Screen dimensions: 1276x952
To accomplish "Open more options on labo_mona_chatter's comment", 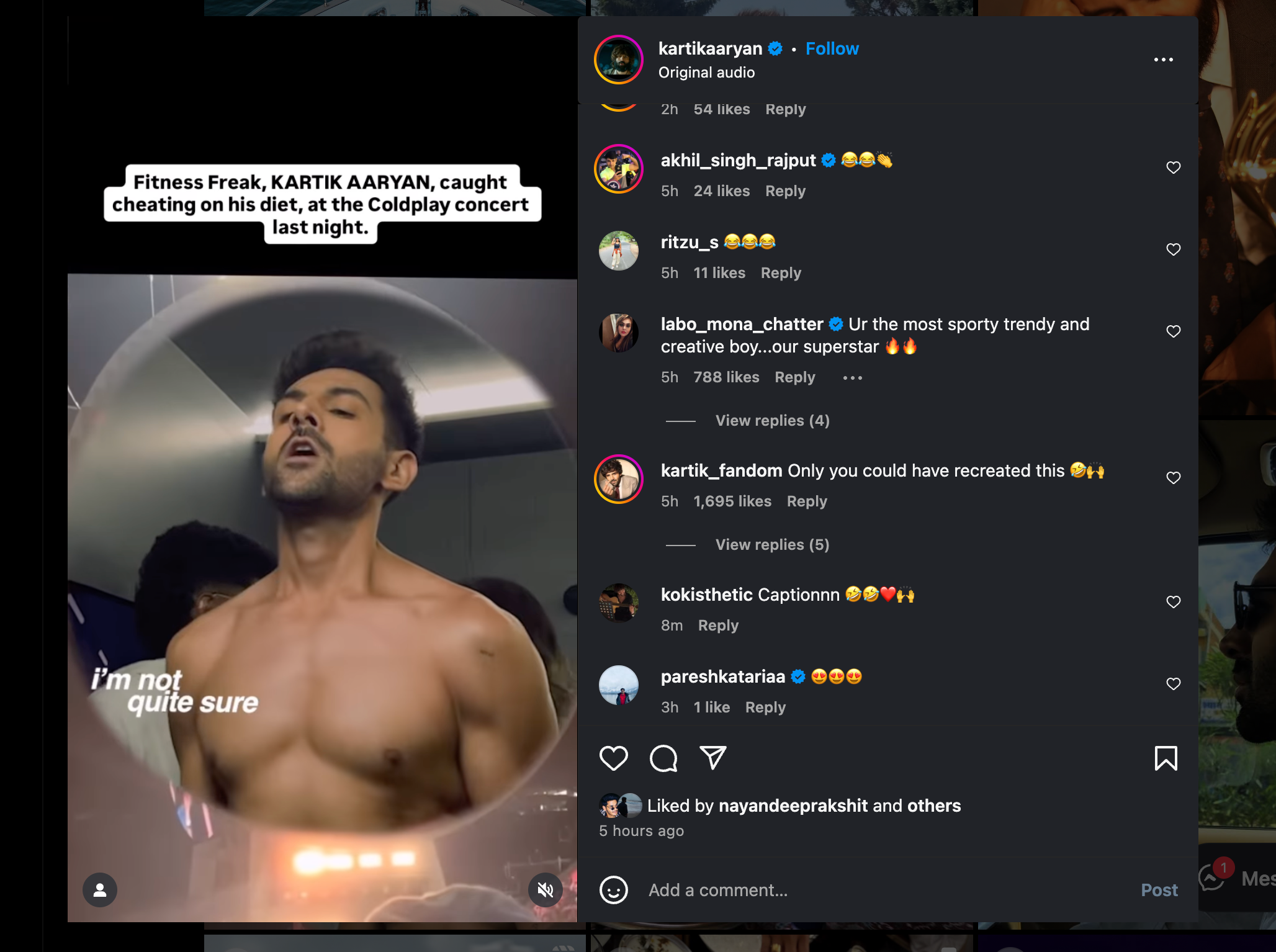I will [x=851, y=377].
